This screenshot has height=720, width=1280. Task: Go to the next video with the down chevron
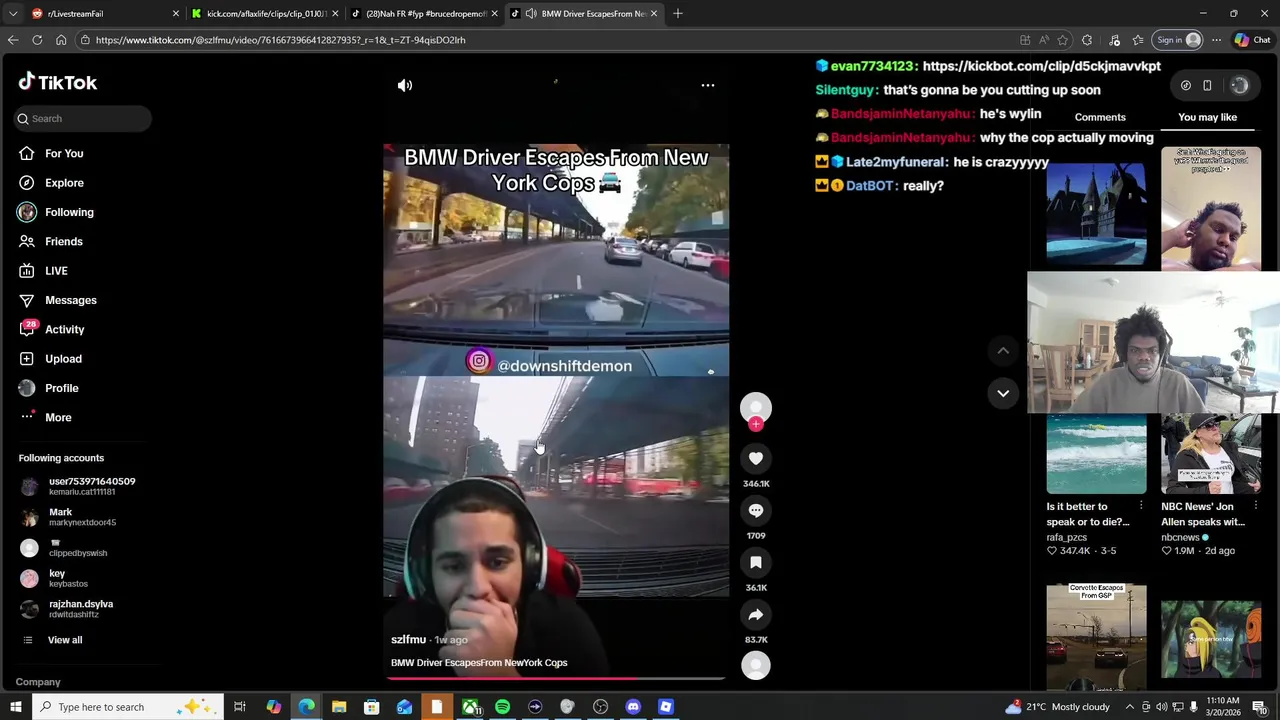1003,393
